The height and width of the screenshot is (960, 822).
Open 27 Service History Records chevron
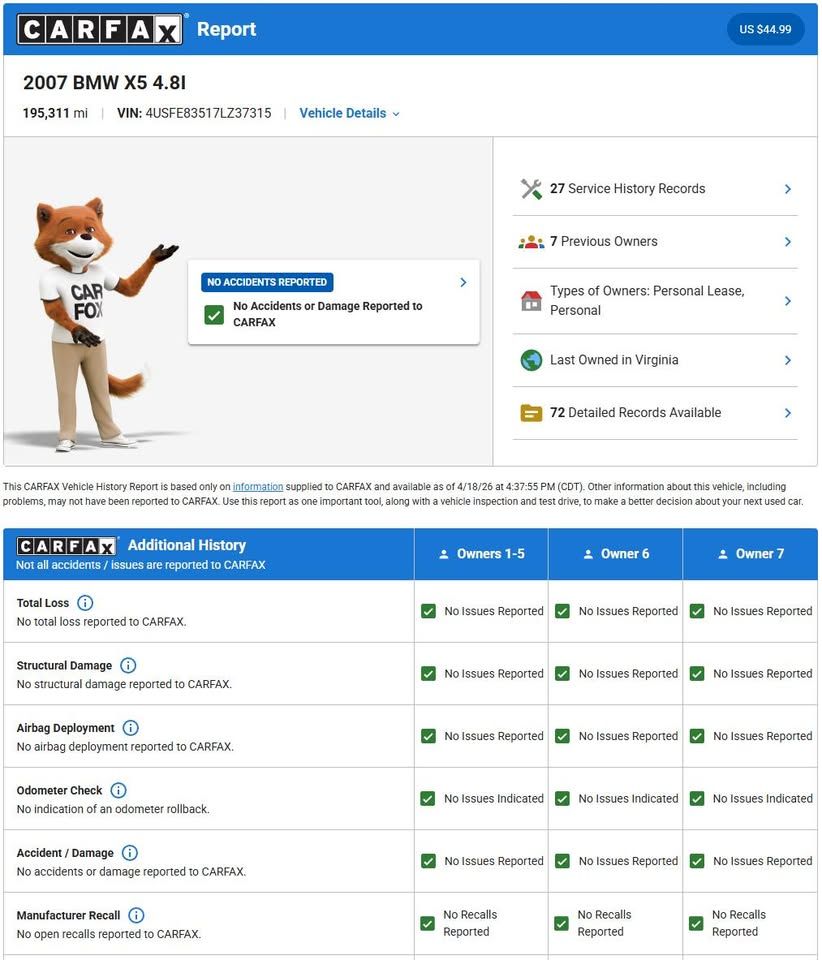pos(788,189)
